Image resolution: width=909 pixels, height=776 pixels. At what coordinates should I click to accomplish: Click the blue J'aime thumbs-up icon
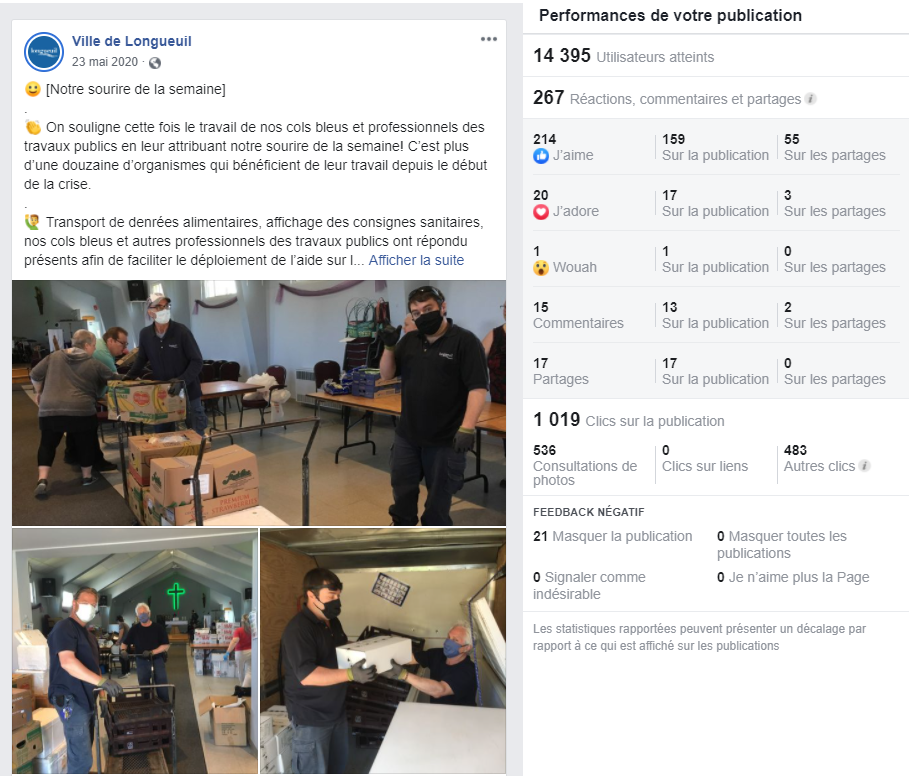point(541,155)
